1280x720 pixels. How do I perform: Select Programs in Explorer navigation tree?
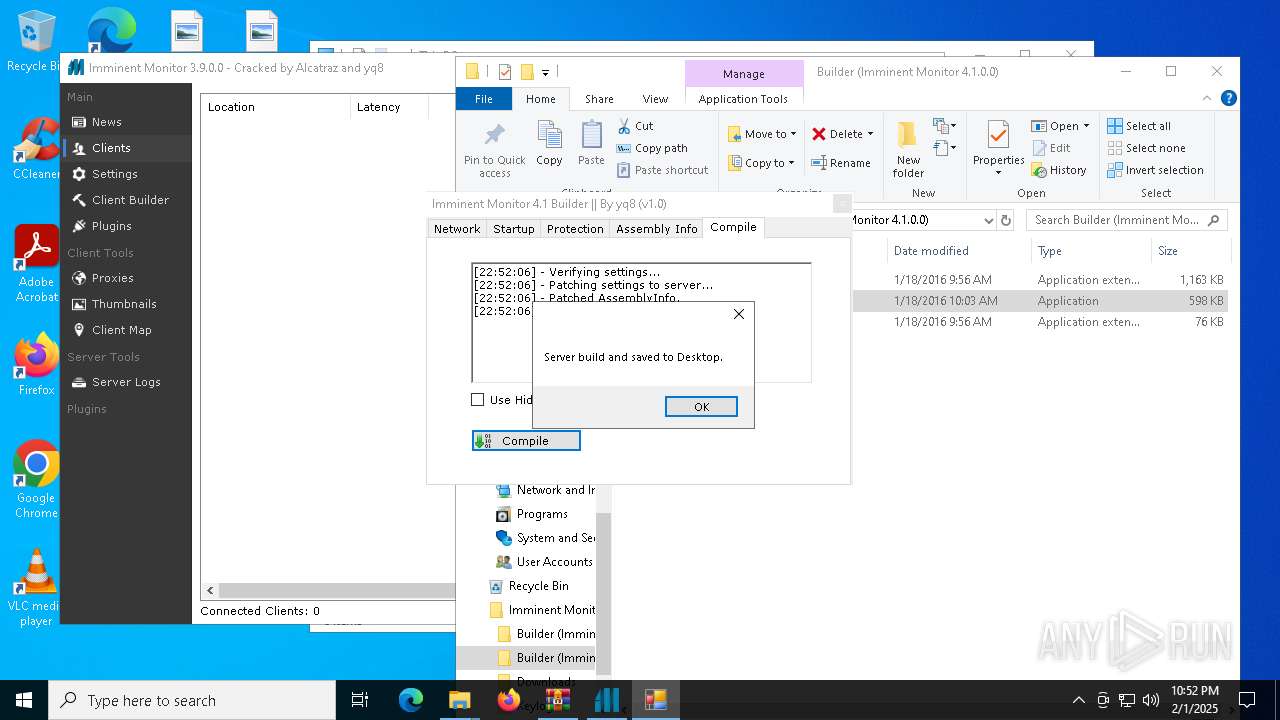click(542, 514)
